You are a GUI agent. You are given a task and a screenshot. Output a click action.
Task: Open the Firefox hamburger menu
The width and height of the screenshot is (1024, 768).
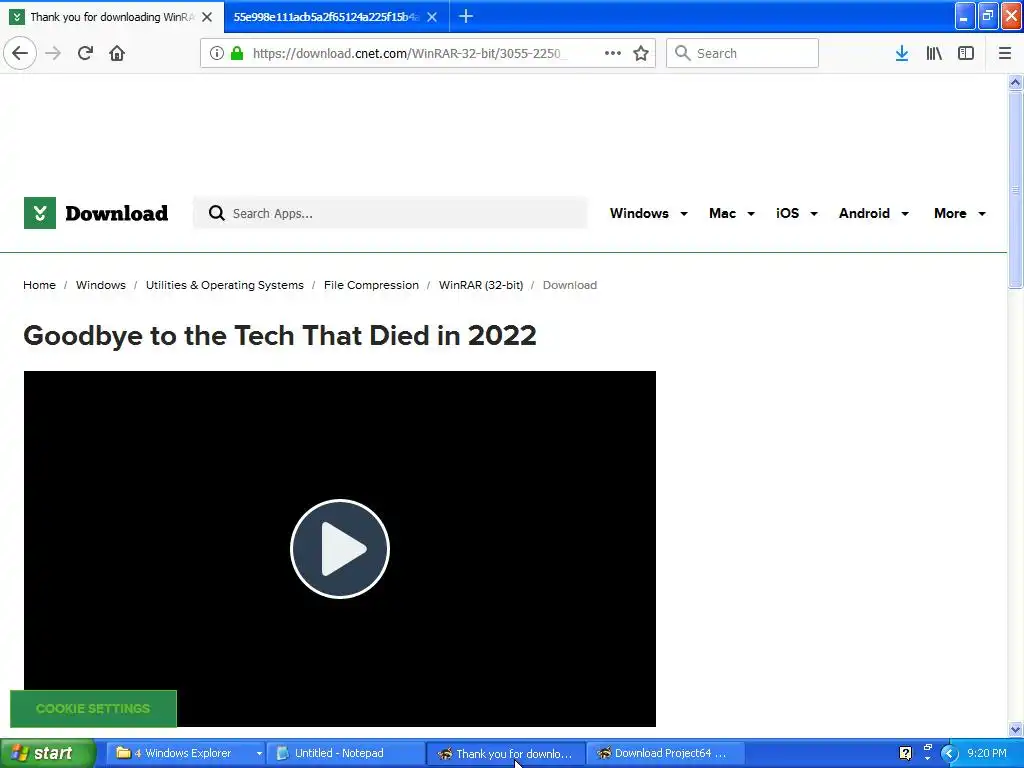(x=1005, y=53)
